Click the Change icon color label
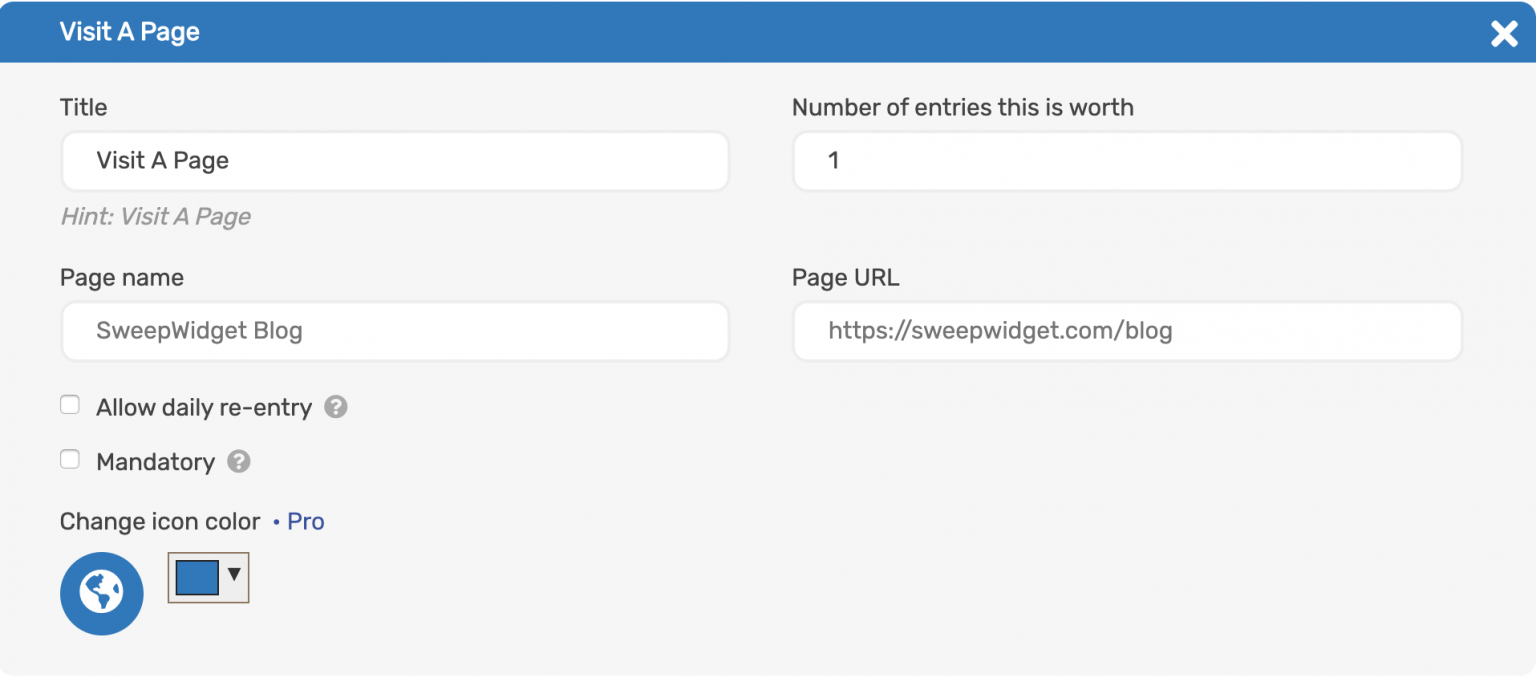This screenshot has width=1536, height=678. (158, 521)
